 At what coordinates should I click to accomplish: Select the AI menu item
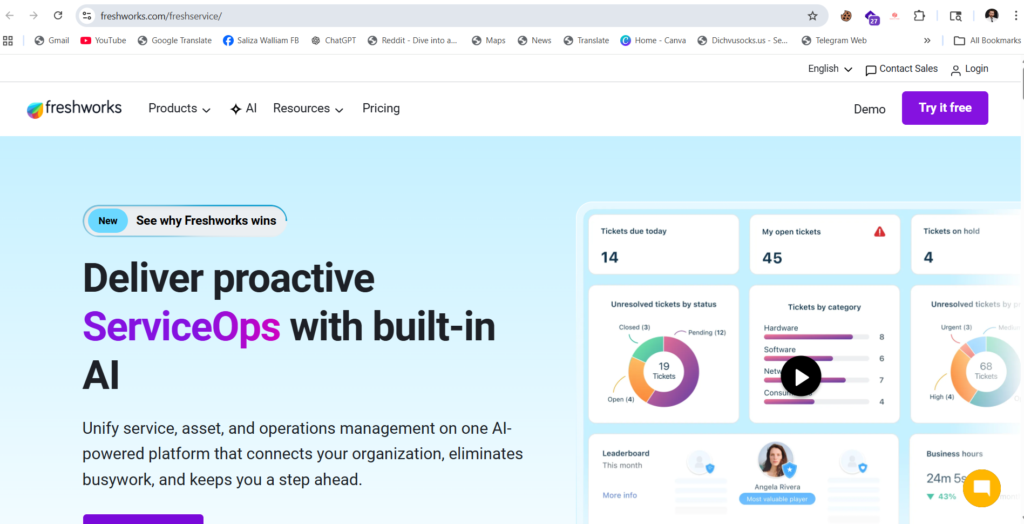coord(244,109)
